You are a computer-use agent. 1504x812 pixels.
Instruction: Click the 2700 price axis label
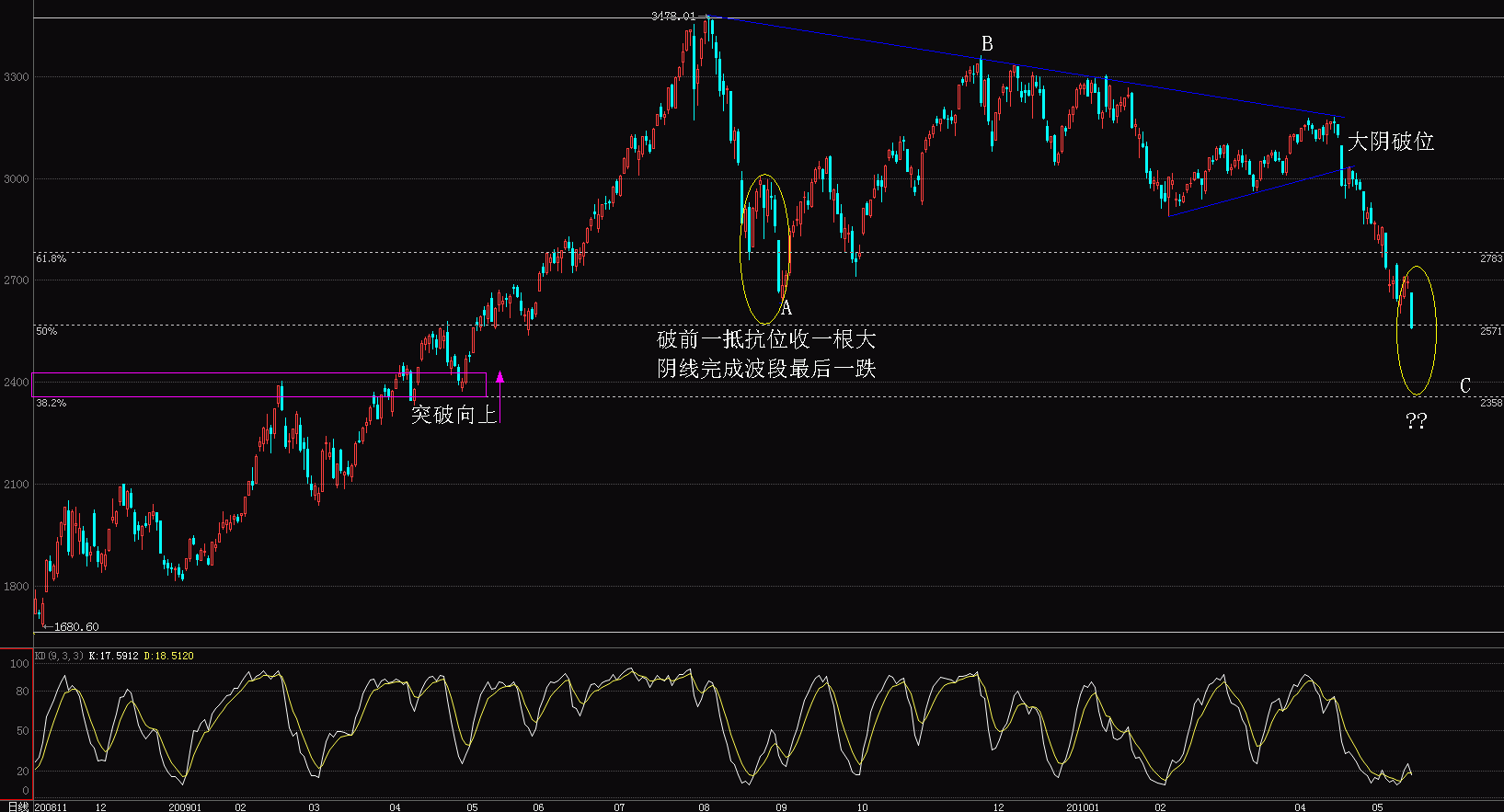coord(16,280)
